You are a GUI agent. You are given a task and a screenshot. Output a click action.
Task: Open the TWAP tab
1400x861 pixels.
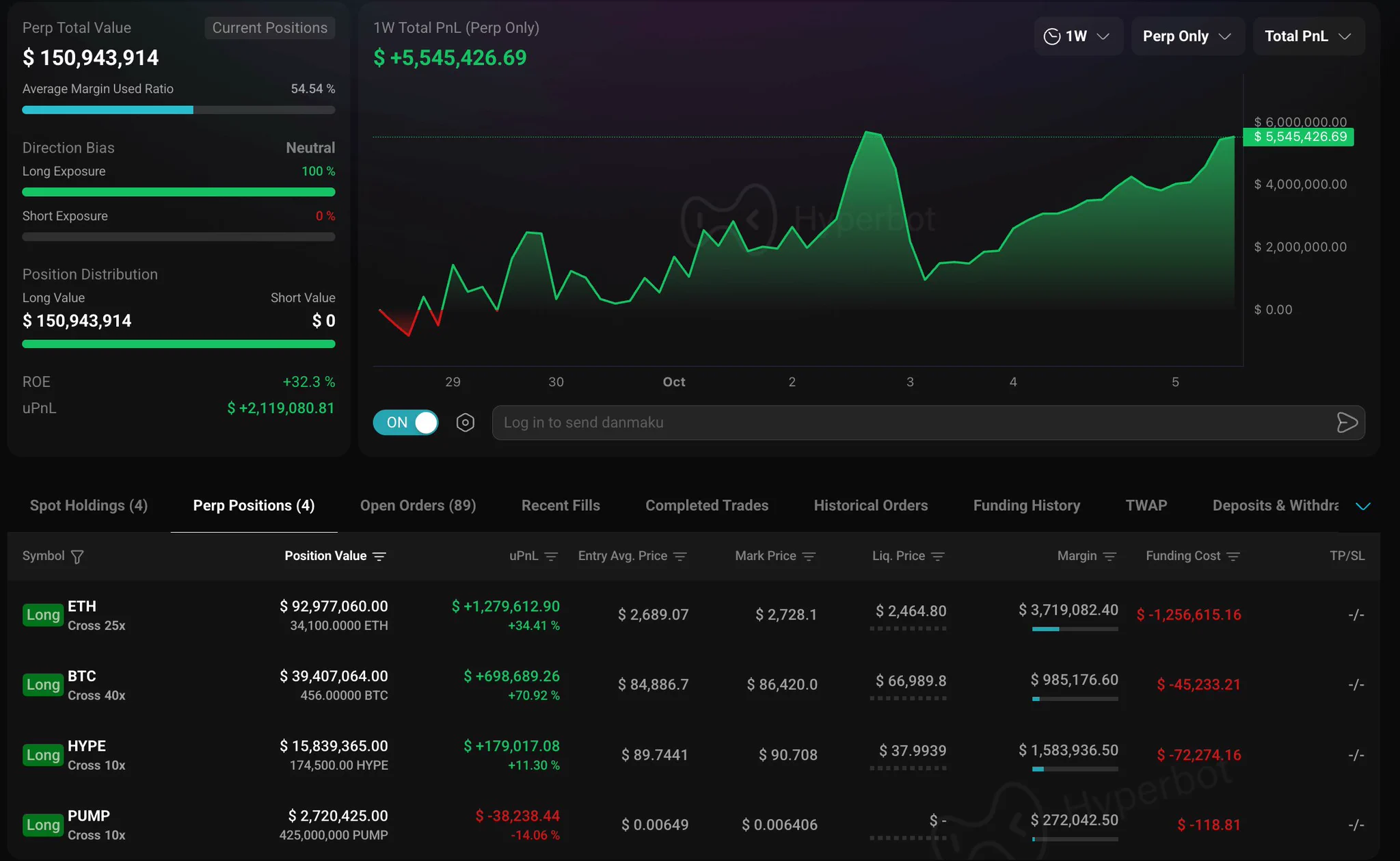1146,505
